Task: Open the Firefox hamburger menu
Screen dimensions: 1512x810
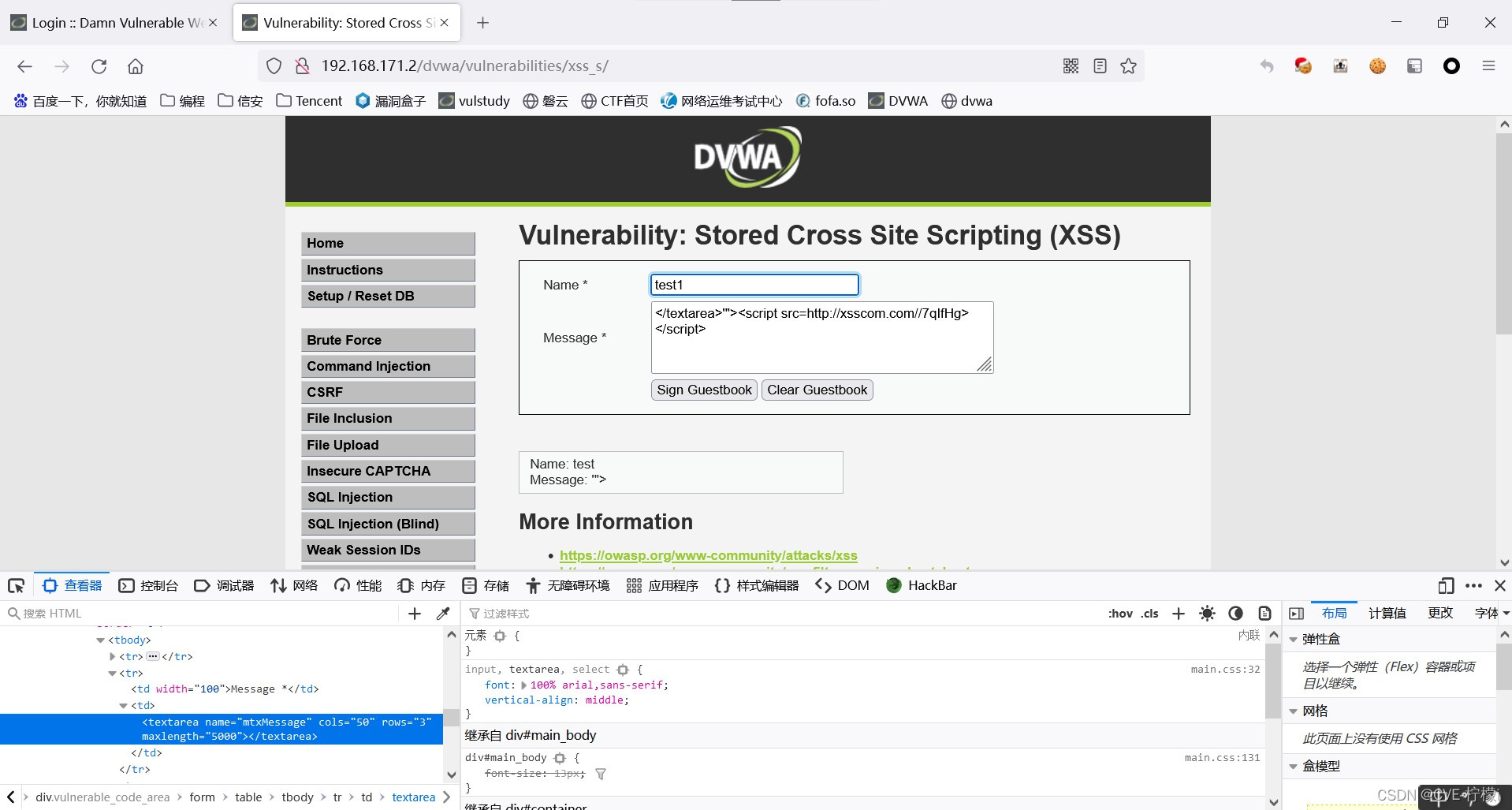Action: click(x=1488, y=66)
